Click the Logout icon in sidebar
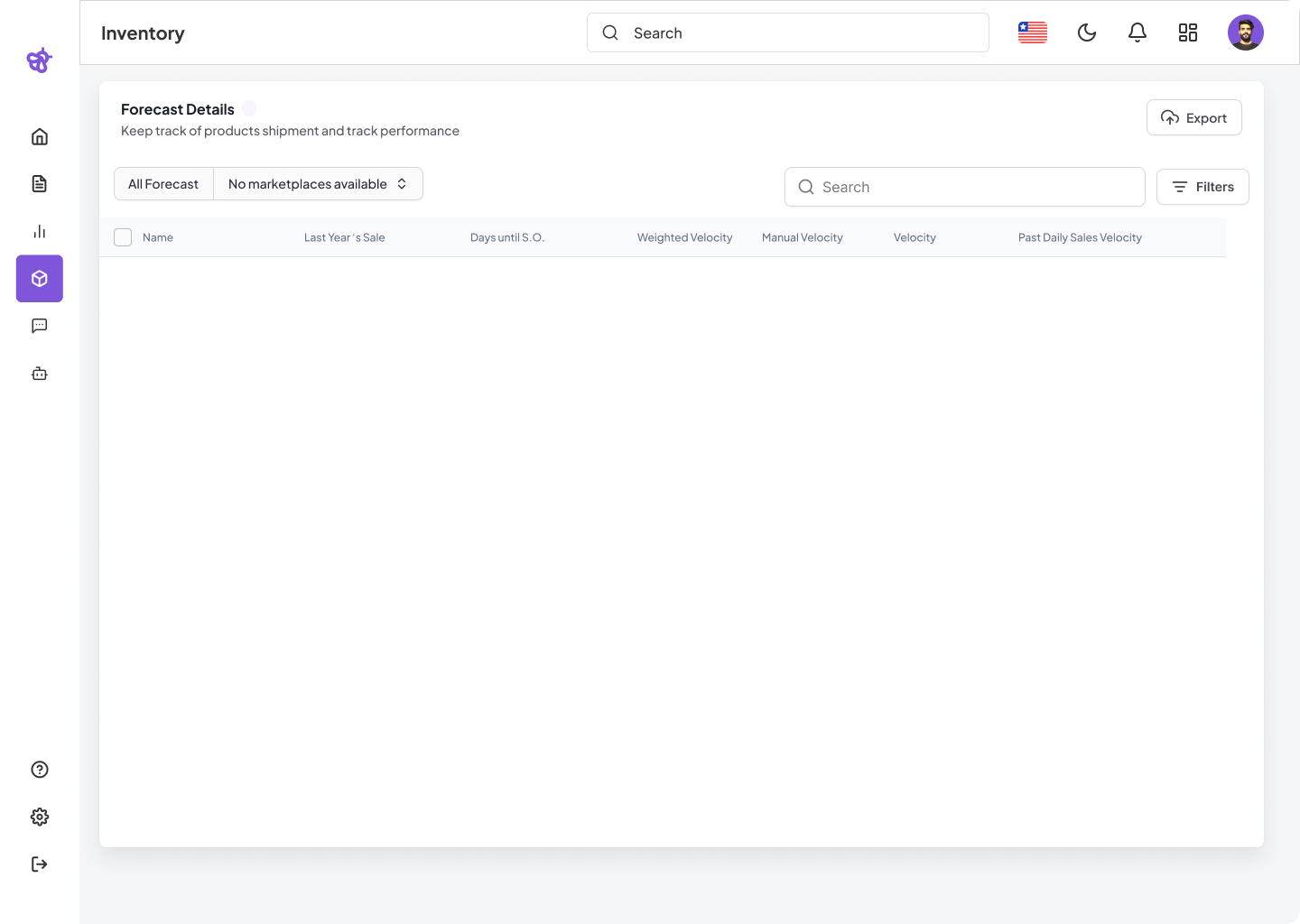This screenshot has height=924, width=1300. (x=40, y=864)
